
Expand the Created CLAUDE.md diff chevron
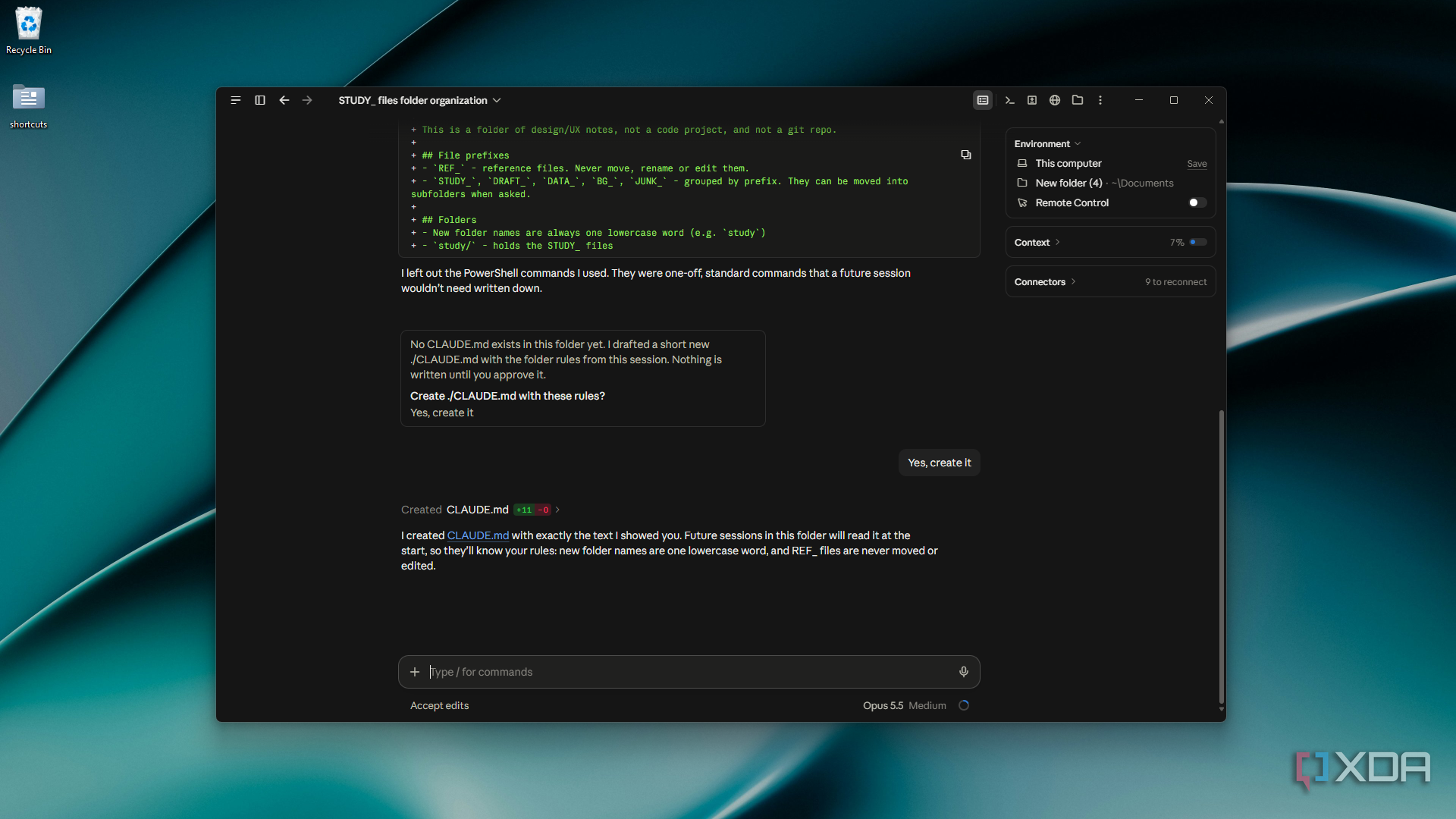tap(558, 510)
